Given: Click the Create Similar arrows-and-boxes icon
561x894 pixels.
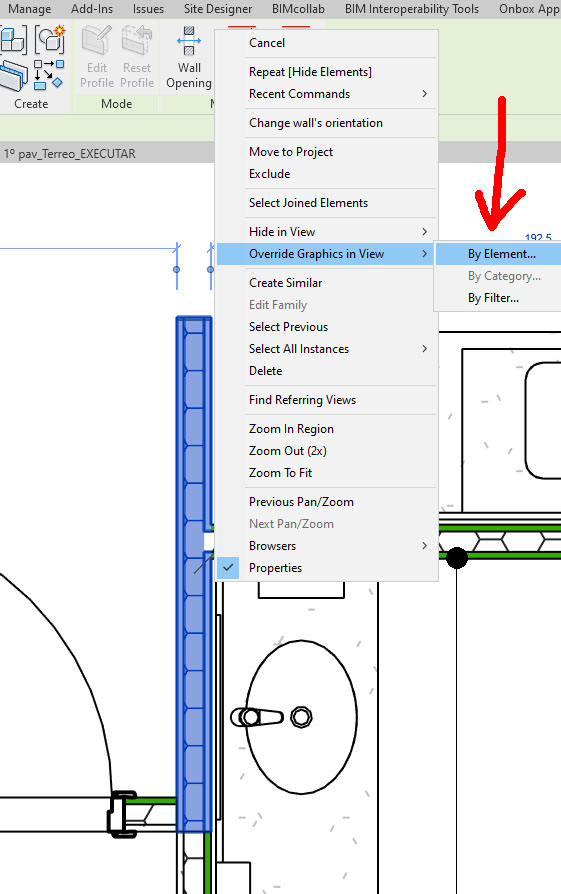Looking at the screenshot, I should (x=48, y=75).
